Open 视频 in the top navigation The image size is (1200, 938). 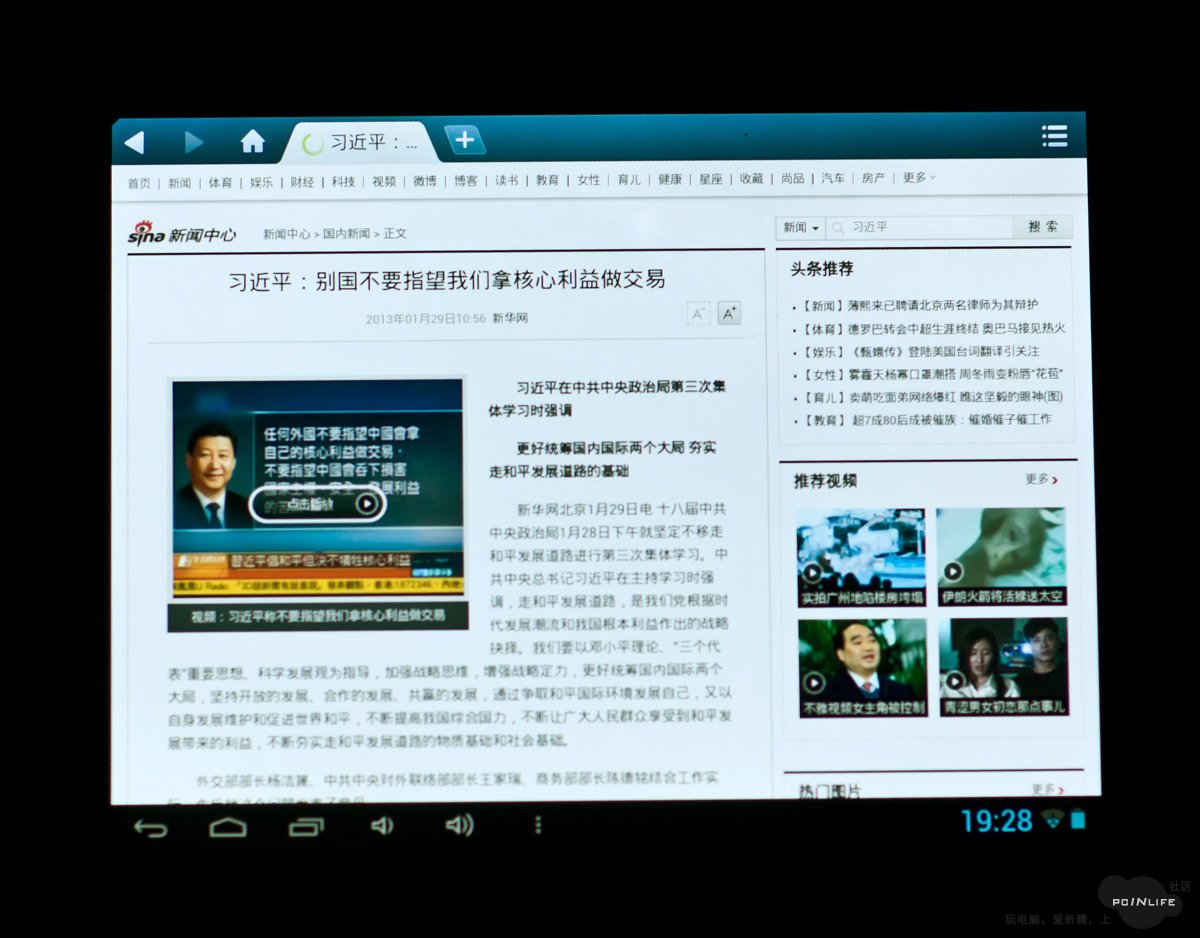click(384, 181)
